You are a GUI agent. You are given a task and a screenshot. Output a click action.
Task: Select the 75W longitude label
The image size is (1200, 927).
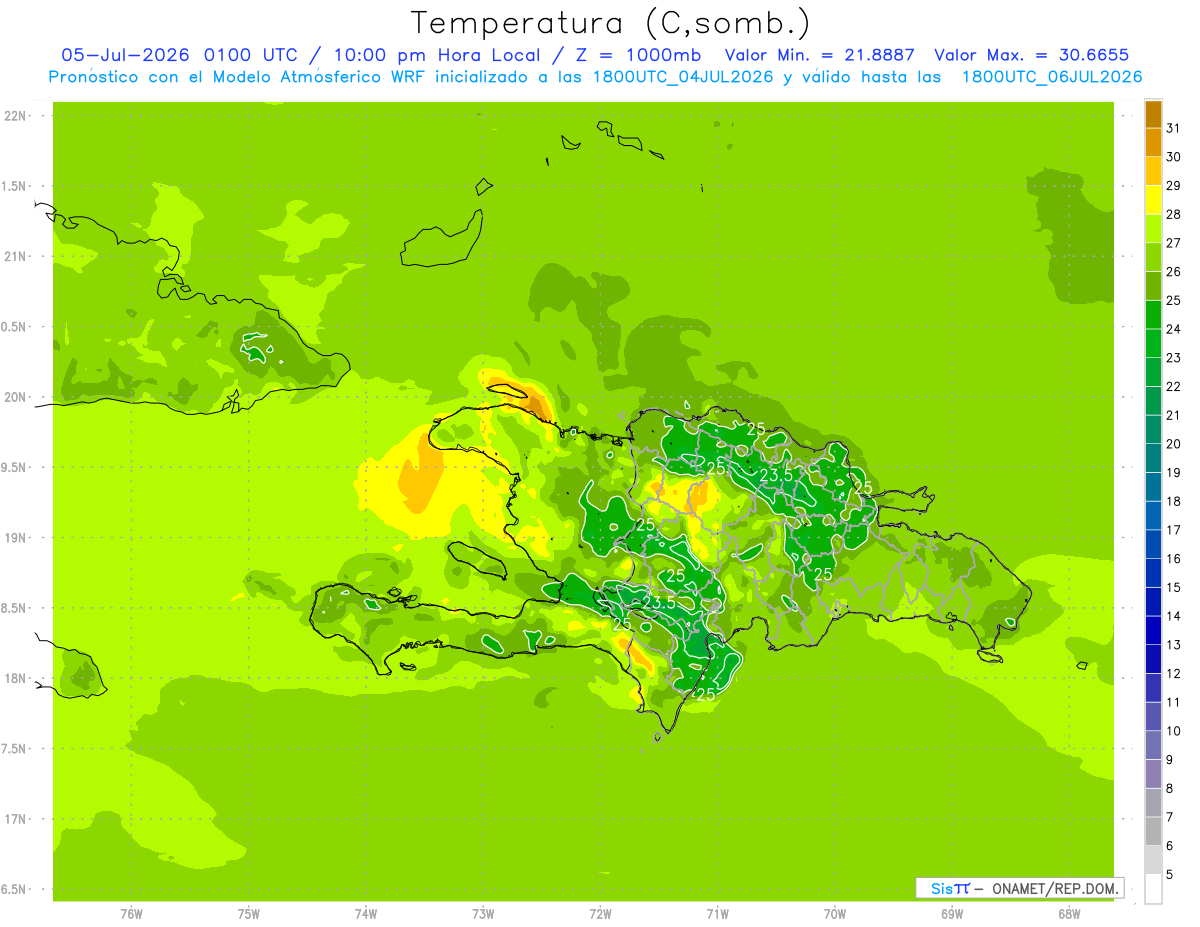249,914
